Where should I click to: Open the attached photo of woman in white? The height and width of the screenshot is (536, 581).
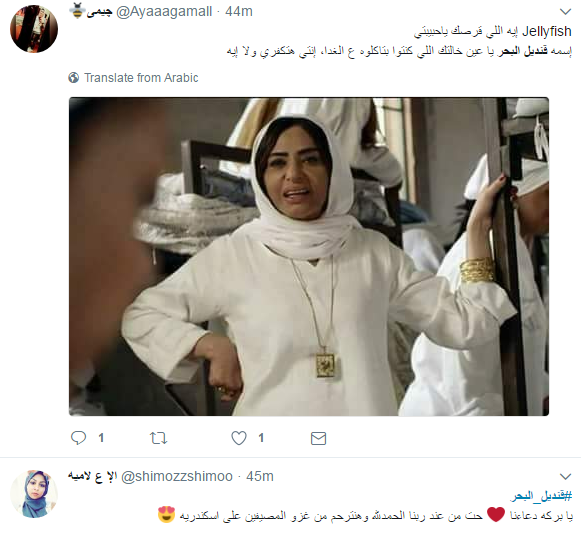pos(309,256)
